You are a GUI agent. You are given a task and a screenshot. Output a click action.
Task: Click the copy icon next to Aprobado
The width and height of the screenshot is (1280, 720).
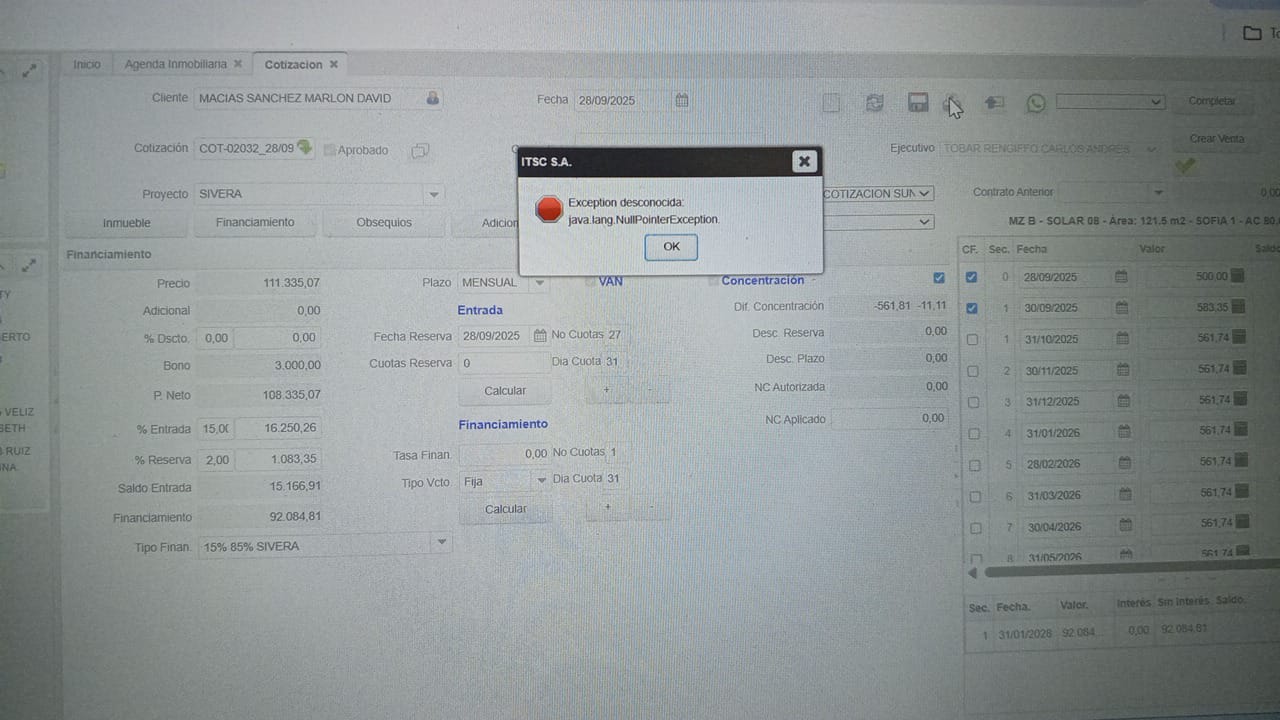(x=420, y=151)
